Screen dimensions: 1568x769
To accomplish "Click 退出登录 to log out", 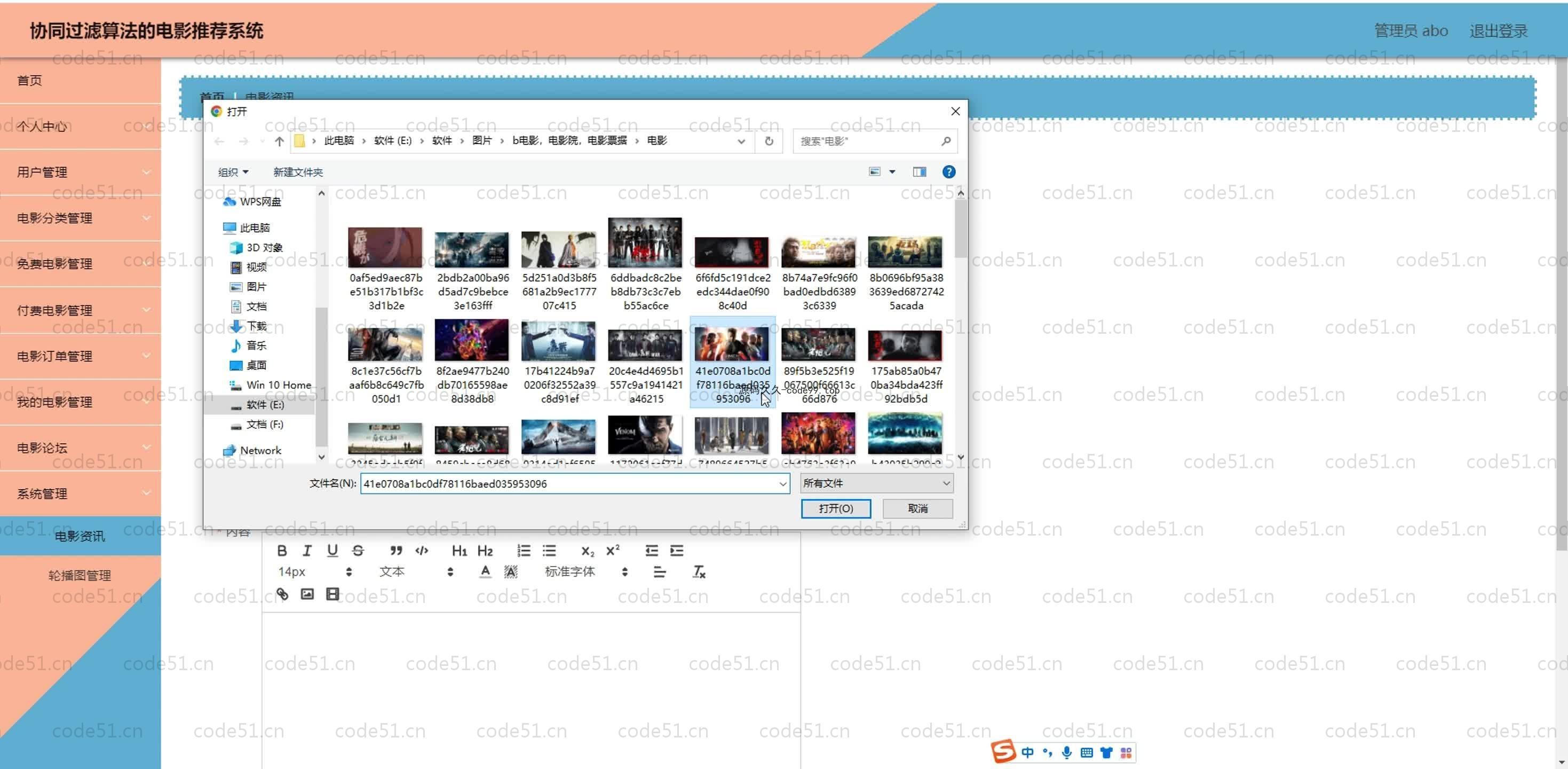I will 1499,31.
